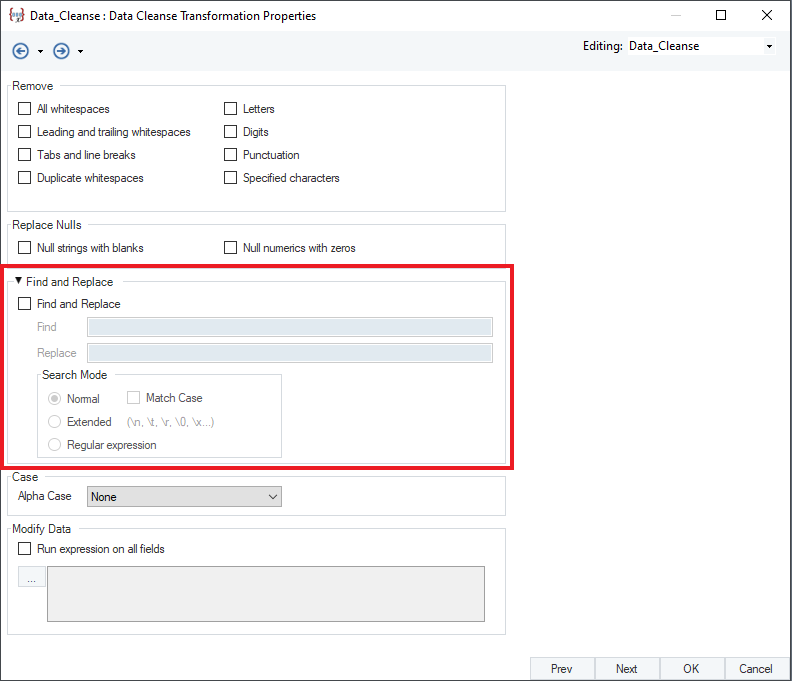Enable the Find and Replace checkbox
Viewport: 792px width, 681px height.
[x=25, y=304]
